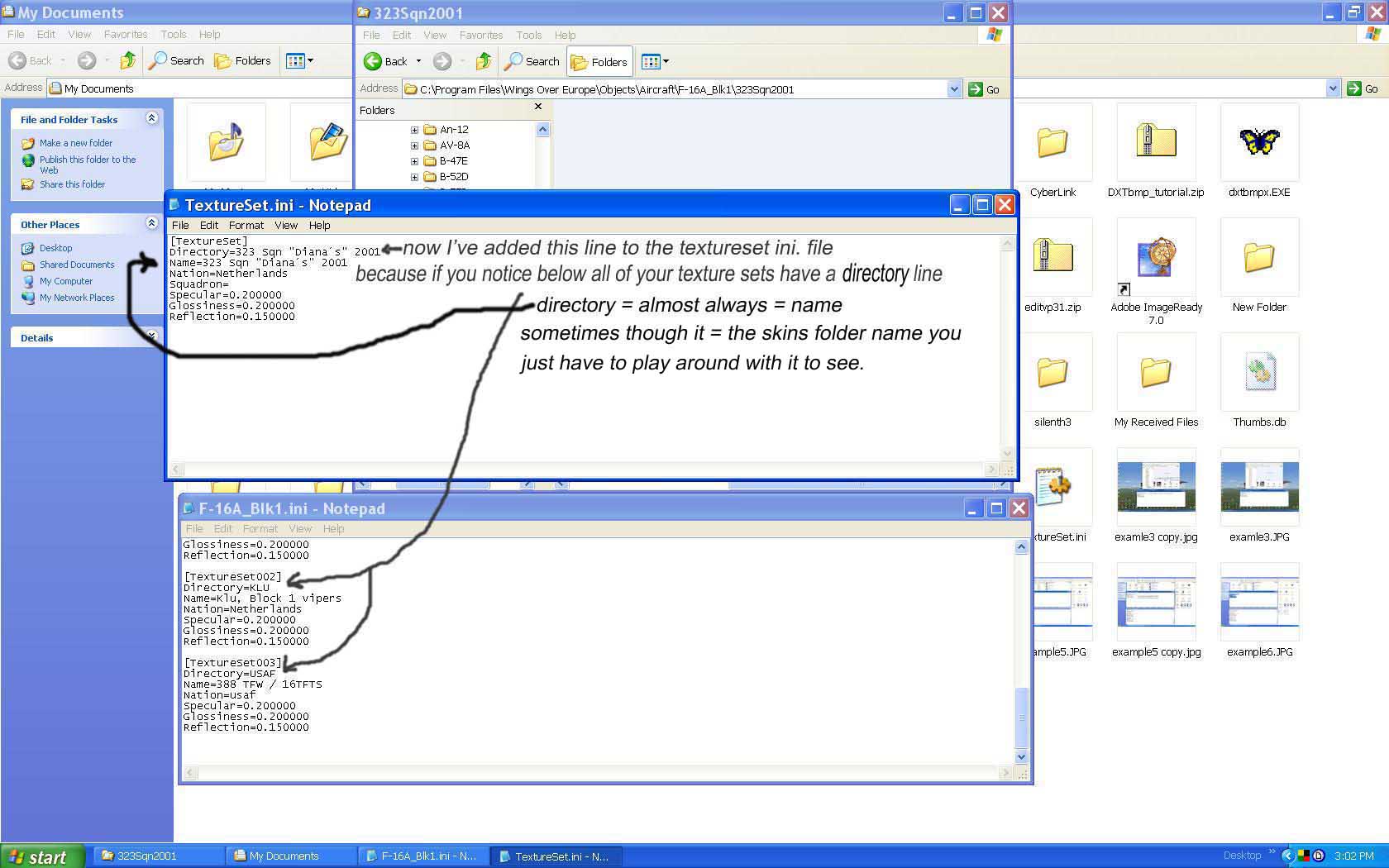Select the CyberLink folder icon

[x=1052, y=143]
